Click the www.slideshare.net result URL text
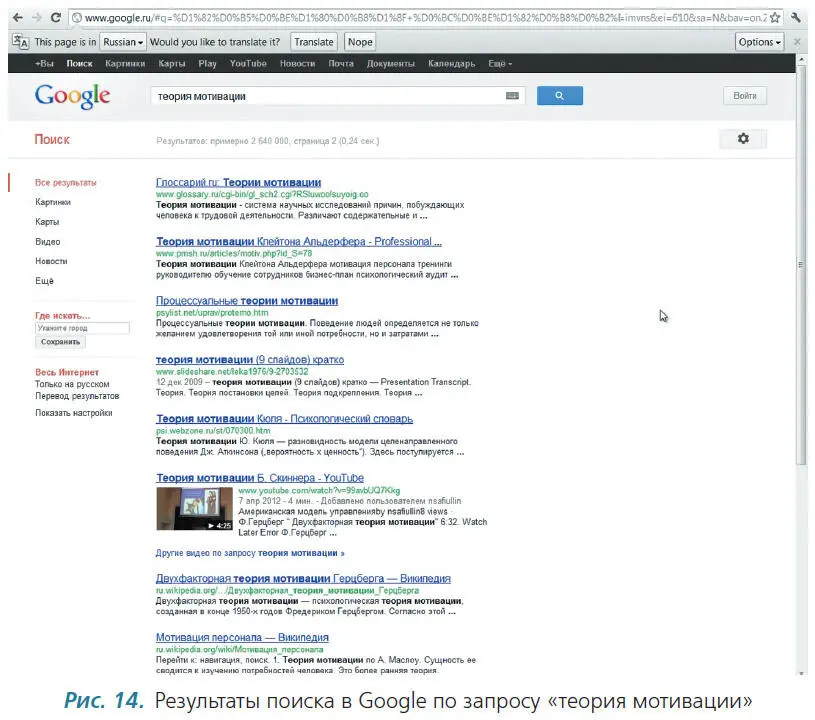815x720 pixels. (x=232, y=372)
